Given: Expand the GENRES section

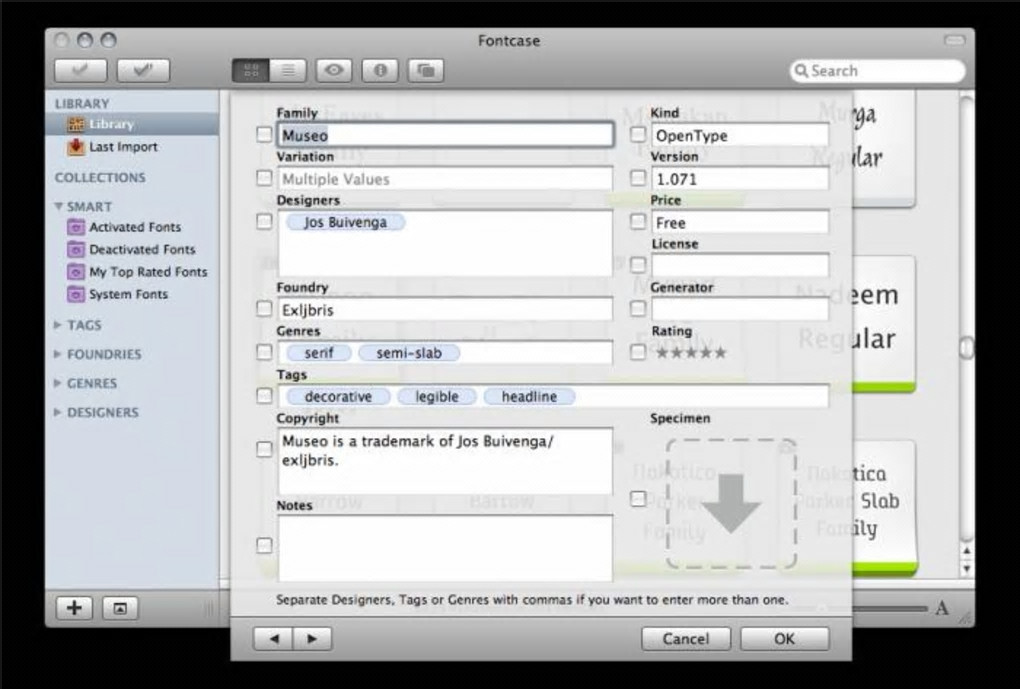Looking at the screenshot, I should click(58, 383).
